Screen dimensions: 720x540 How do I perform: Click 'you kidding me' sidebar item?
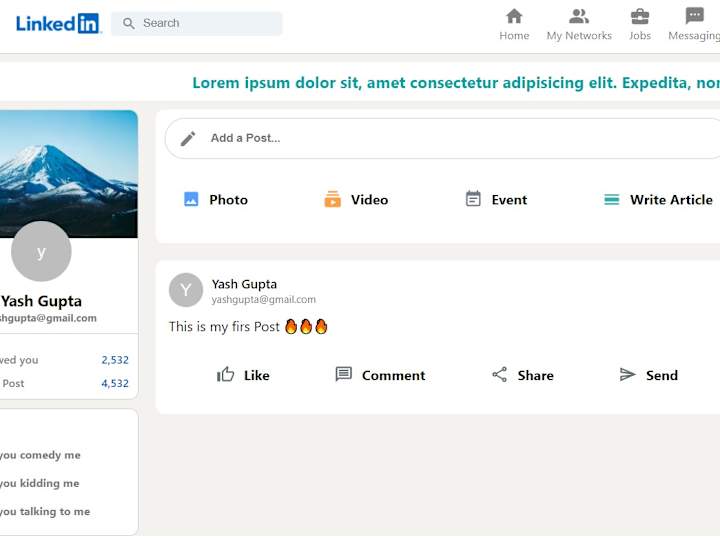point(39,484)
